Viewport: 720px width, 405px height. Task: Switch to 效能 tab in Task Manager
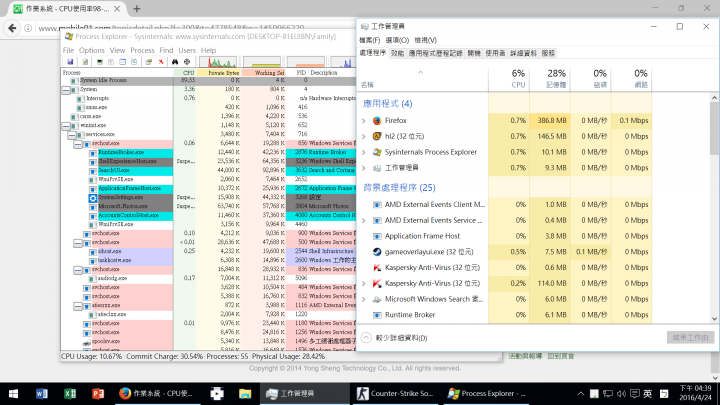[x=397, y=53]
